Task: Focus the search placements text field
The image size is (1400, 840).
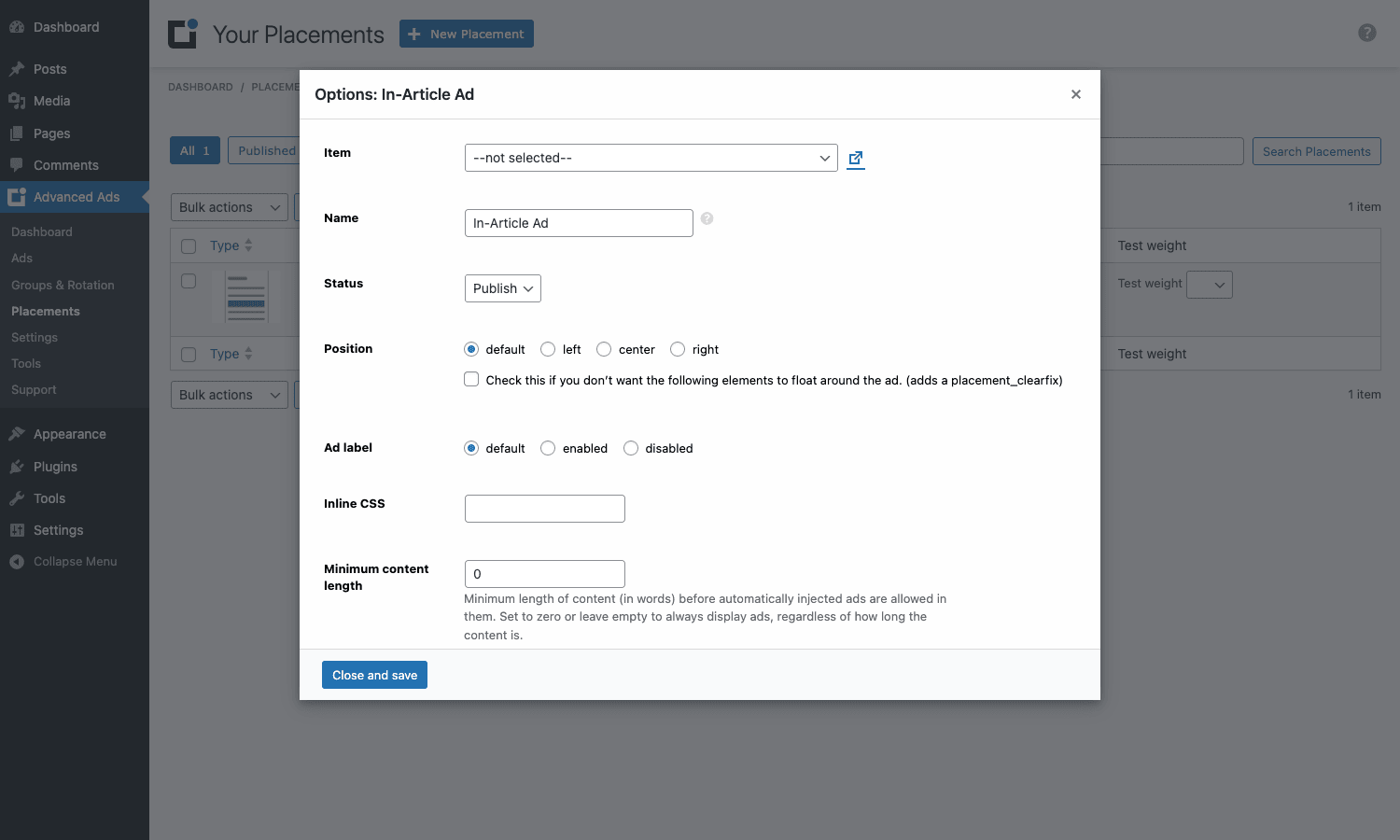Action: [x=1172, y=151]
